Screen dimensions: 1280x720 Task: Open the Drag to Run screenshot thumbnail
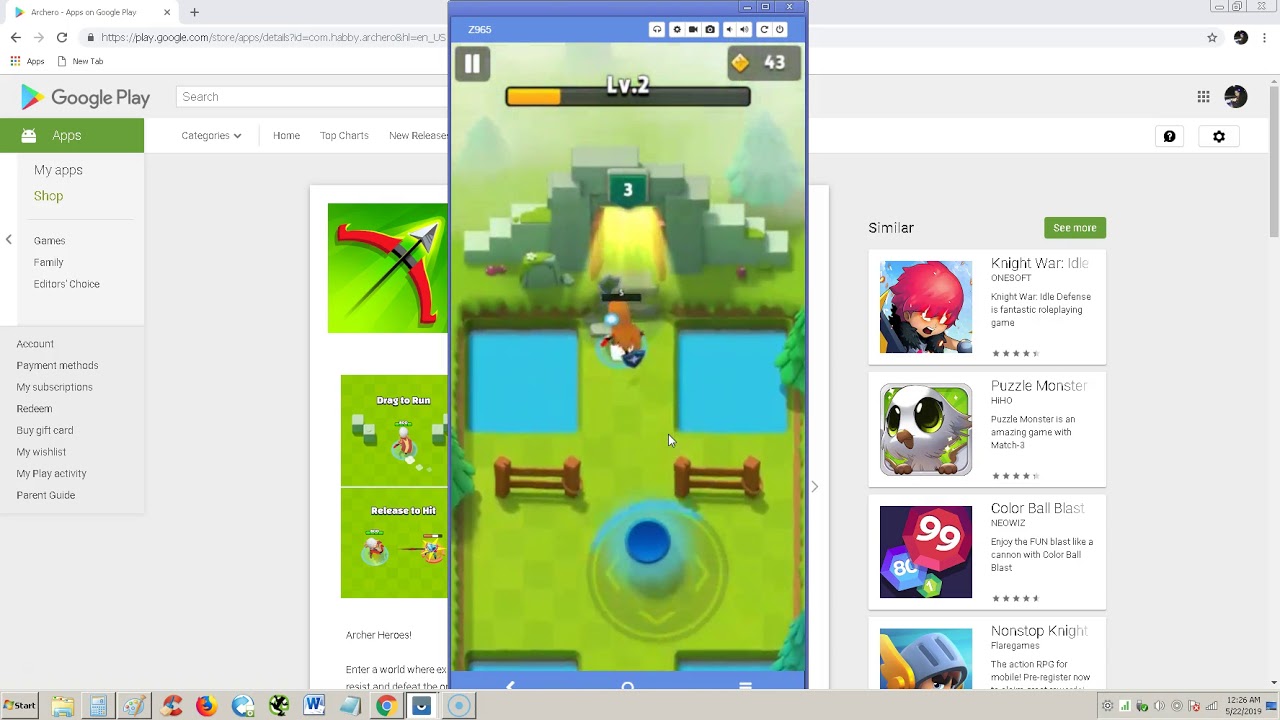point(394,431)
